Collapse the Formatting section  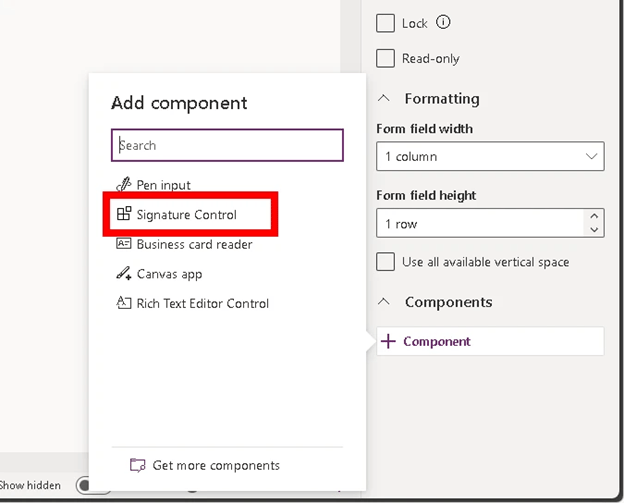[x=384, y=98]
